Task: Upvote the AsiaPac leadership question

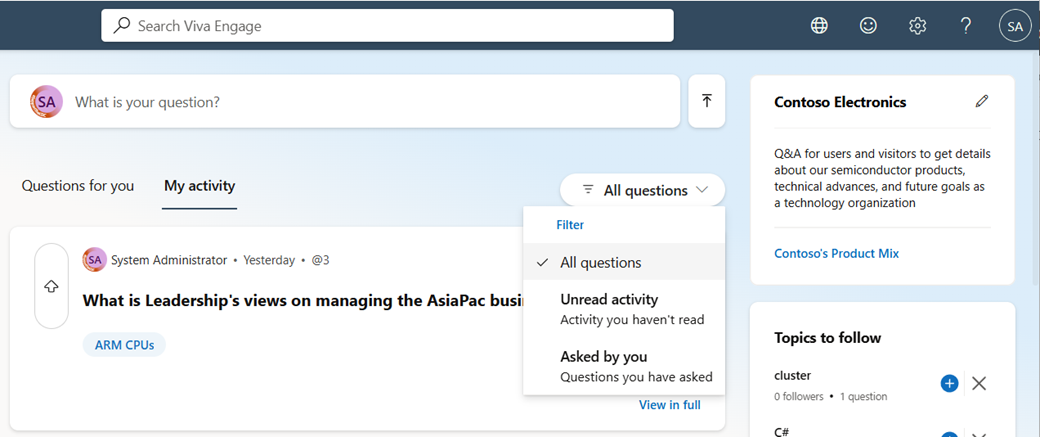Action: pyautogui.click(x=51, y=286)
